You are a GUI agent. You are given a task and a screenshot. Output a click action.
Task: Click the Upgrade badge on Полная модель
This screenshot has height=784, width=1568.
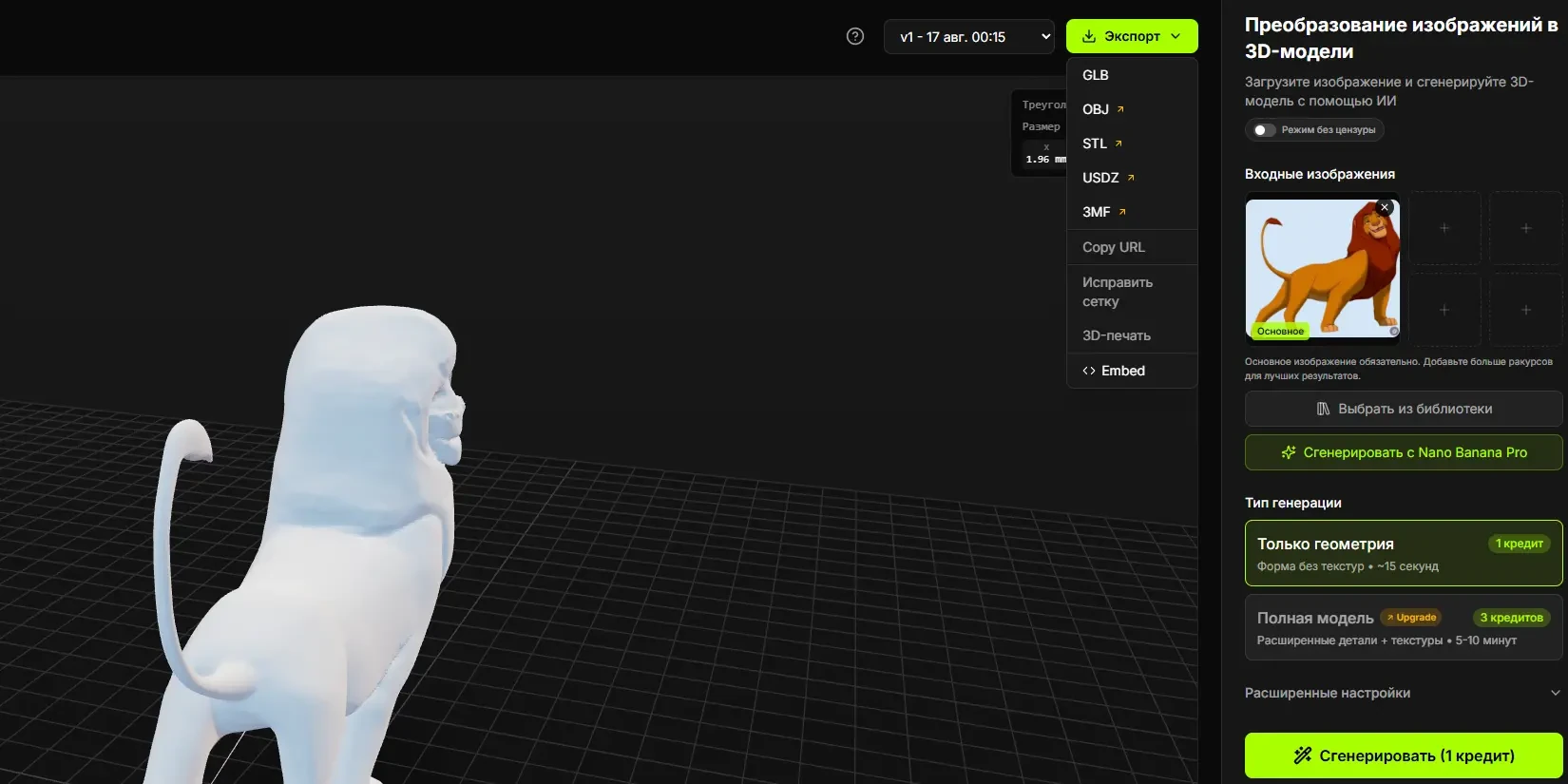pos(1411,618)
